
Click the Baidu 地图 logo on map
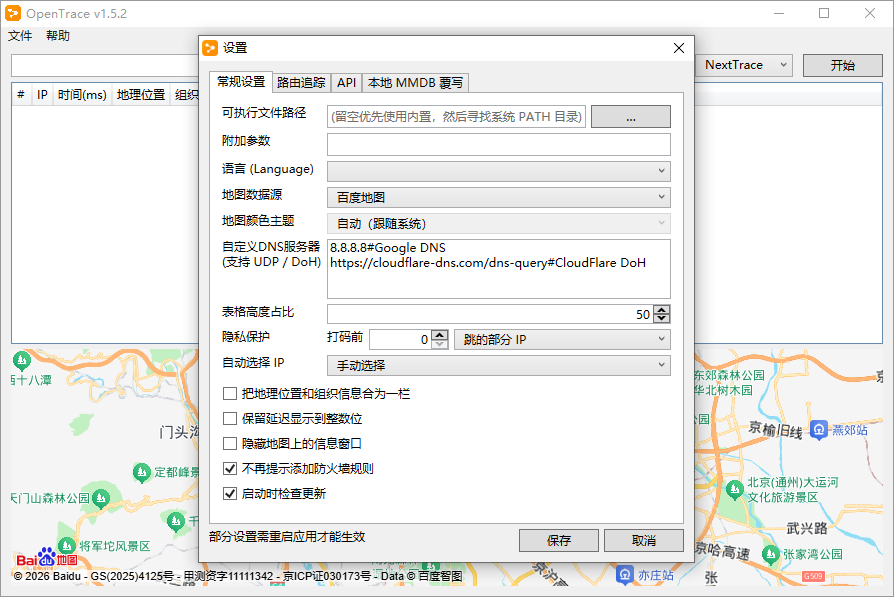(47, 558)
